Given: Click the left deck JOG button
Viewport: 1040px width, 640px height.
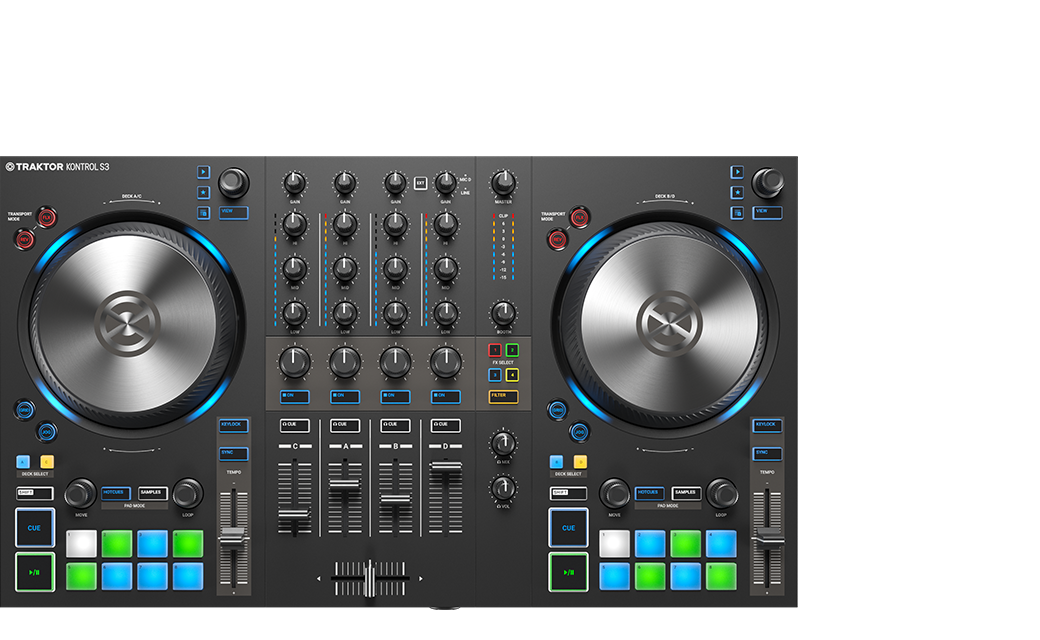Looking at the screenshot, I should tap(46, 432).
